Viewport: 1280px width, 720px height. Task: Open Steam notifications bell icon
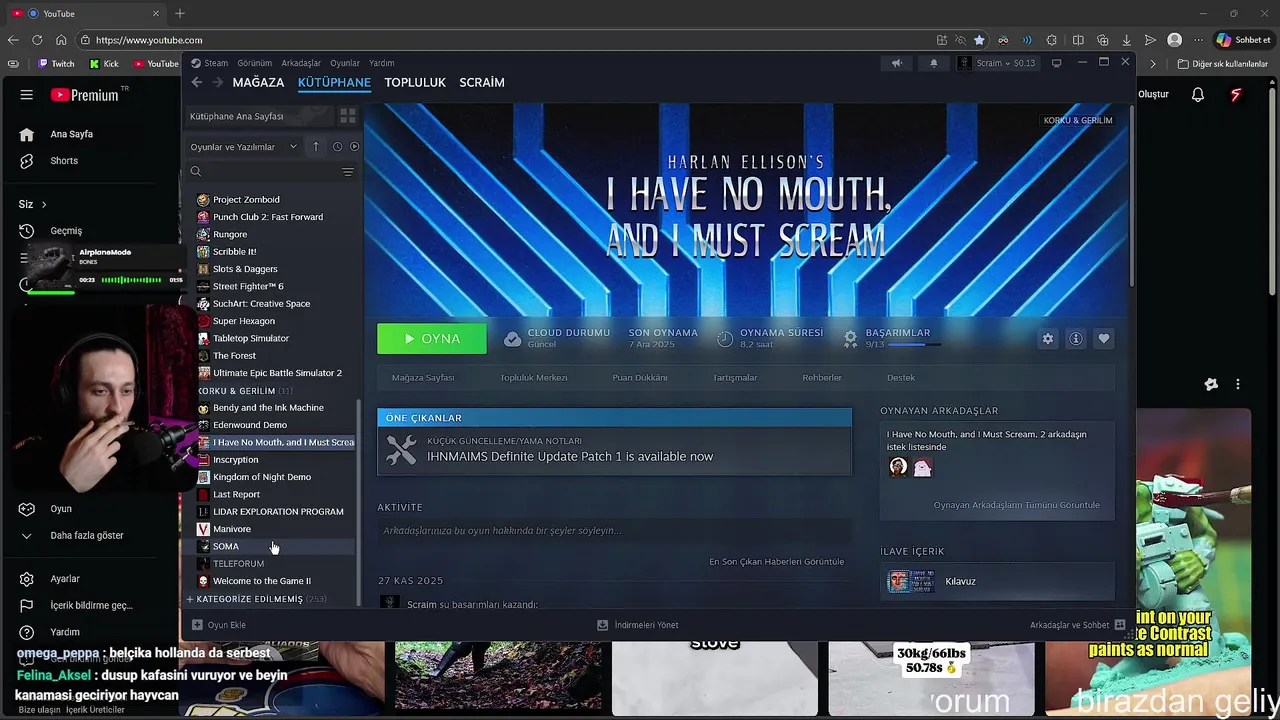click(934, 63)
